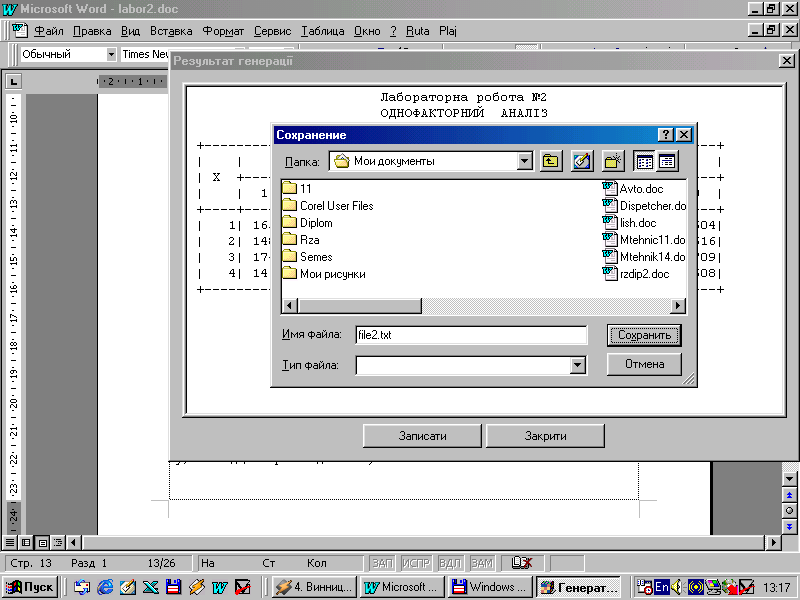Switch Save dialog to details view
This screenshot has width=800, height=600.
tap(667, 162)
